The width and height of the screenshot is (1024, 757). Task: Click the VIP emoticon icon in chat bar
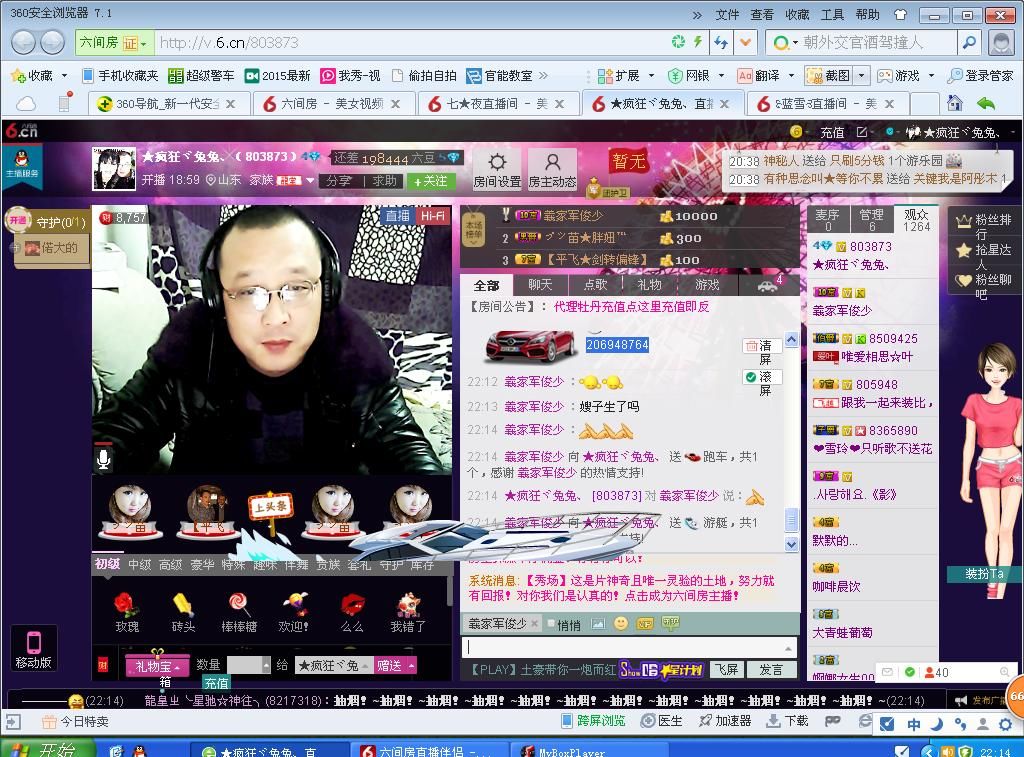click(x=645, y=624)
